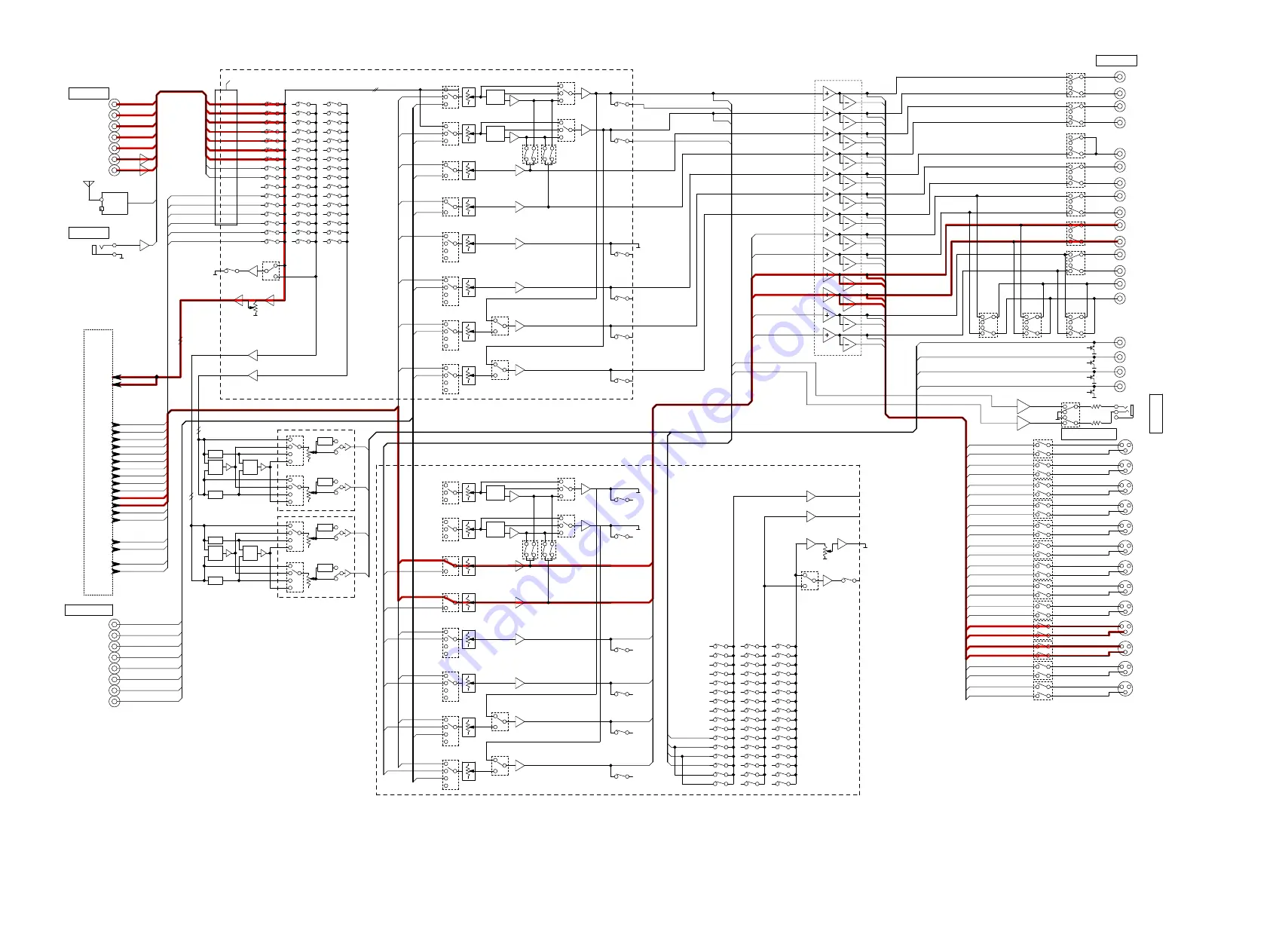Click the antenna symbol on the left

[89, 186]
